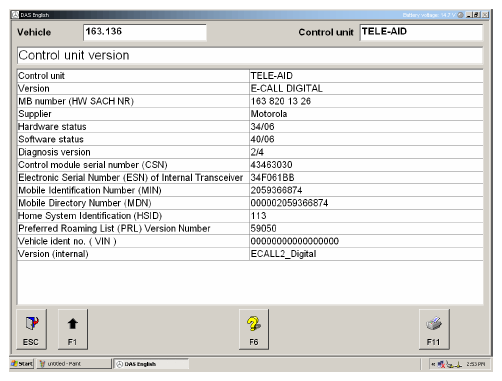This screenshot has width=502, height=381.
Task: Click the Control unit field showing TELE-AID
Action: pos(421,32)
